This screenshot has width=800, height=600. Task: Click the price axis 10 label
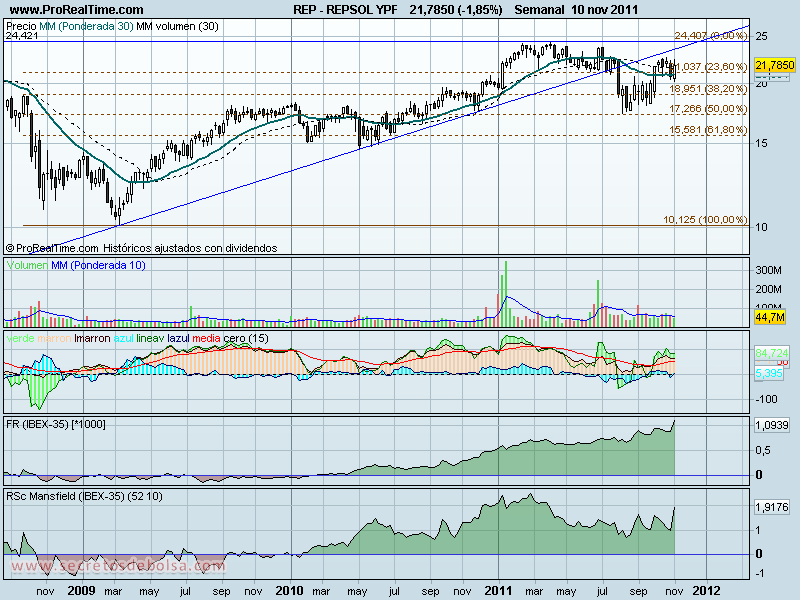click(x=761, y=227)
